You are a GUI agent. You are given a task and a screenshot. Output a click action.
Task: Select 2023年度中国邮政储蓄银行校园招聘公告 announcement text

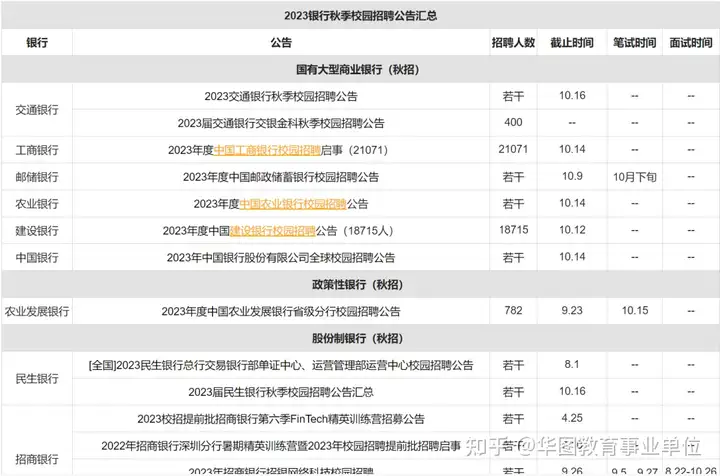tap(281, 177)
